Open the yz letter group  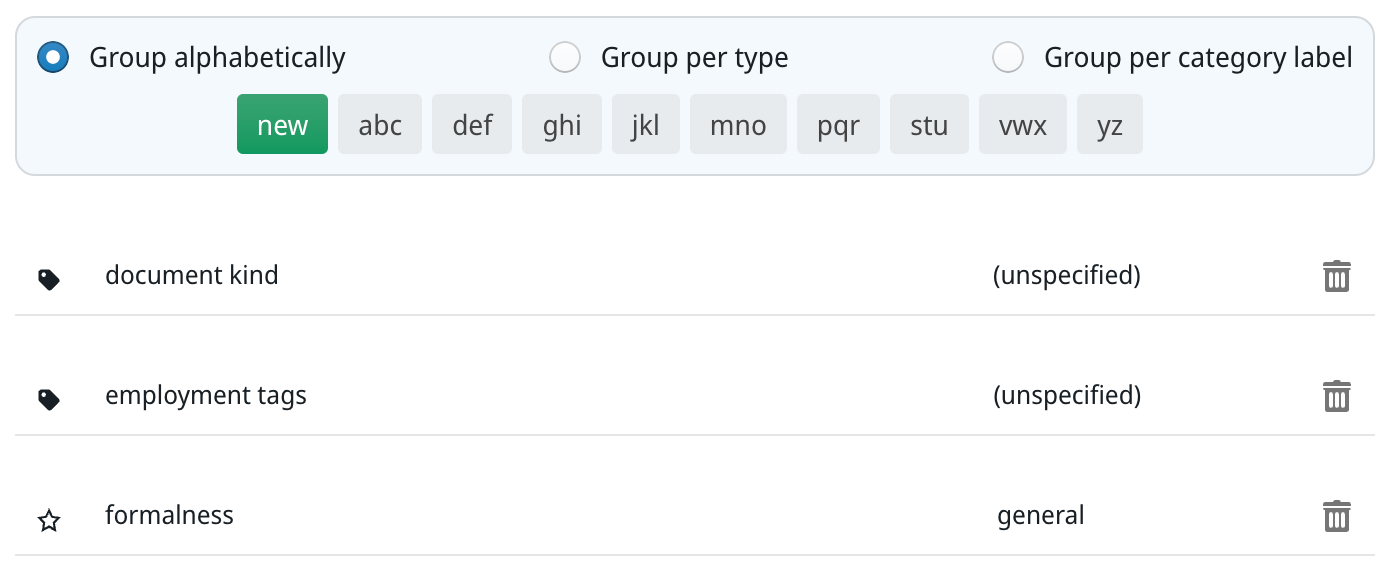tap(1109, 125)
